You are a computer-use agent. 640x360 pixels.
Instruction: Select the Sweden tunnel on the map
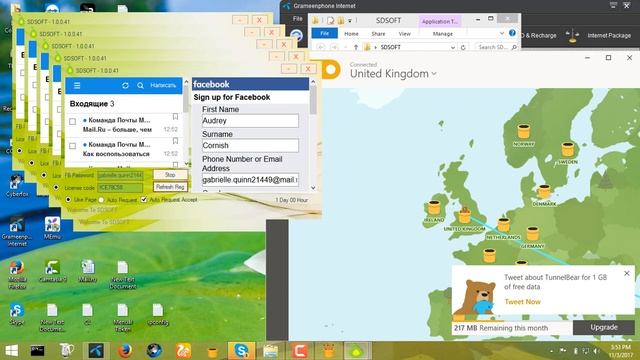pos(568,149)
